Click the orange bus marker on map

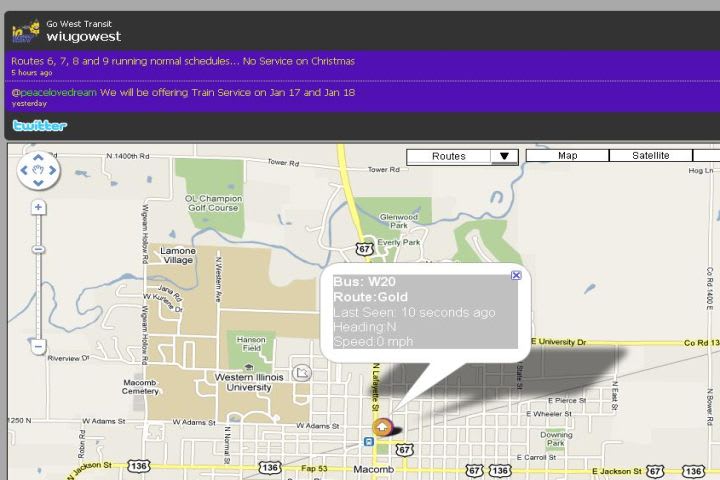pyautogui.click(x=382, y=427)
